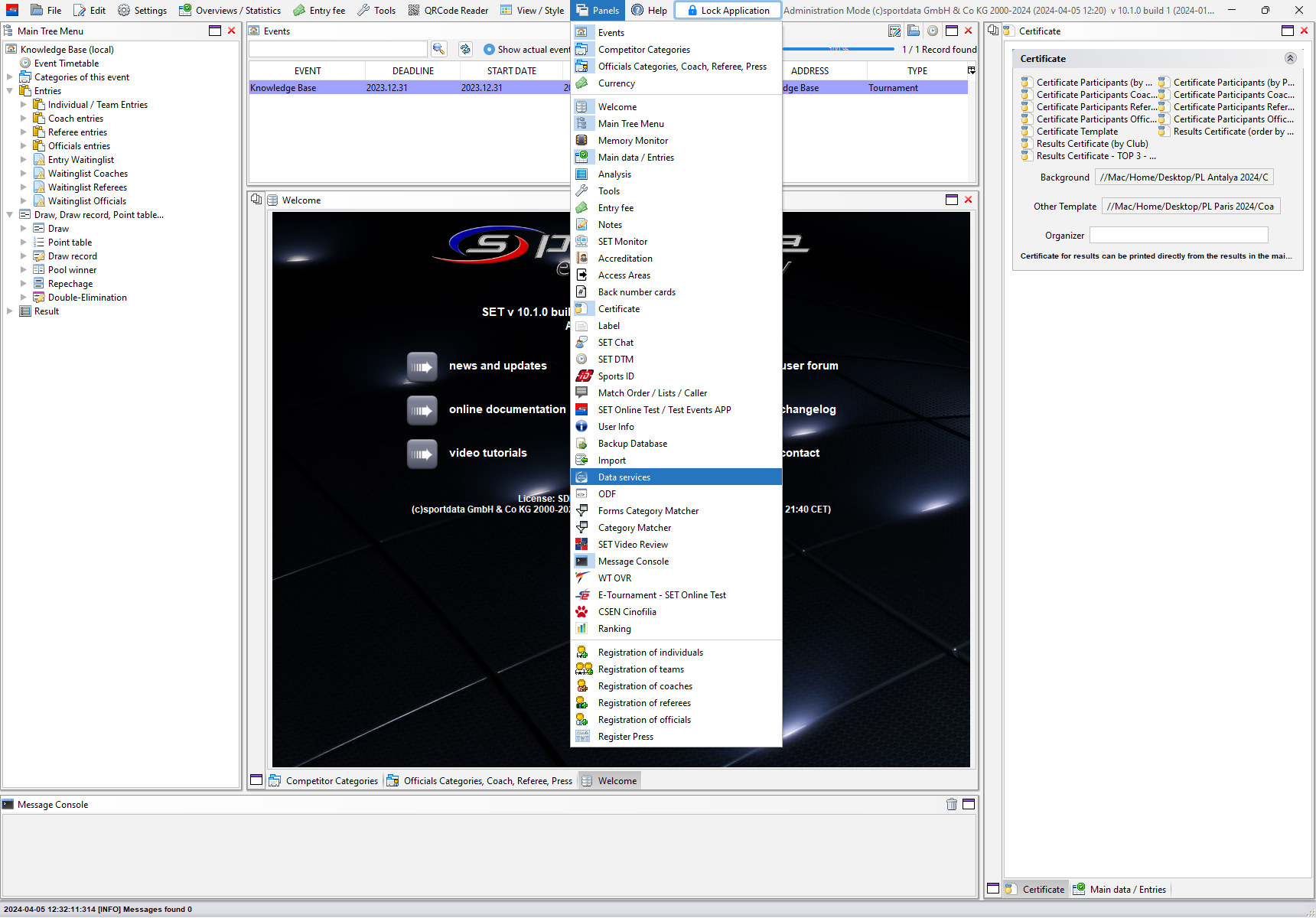This screenshot has width=1316, height=918.
Task: Maximize the Message Console panel
Action: click(x=969, y=804)
